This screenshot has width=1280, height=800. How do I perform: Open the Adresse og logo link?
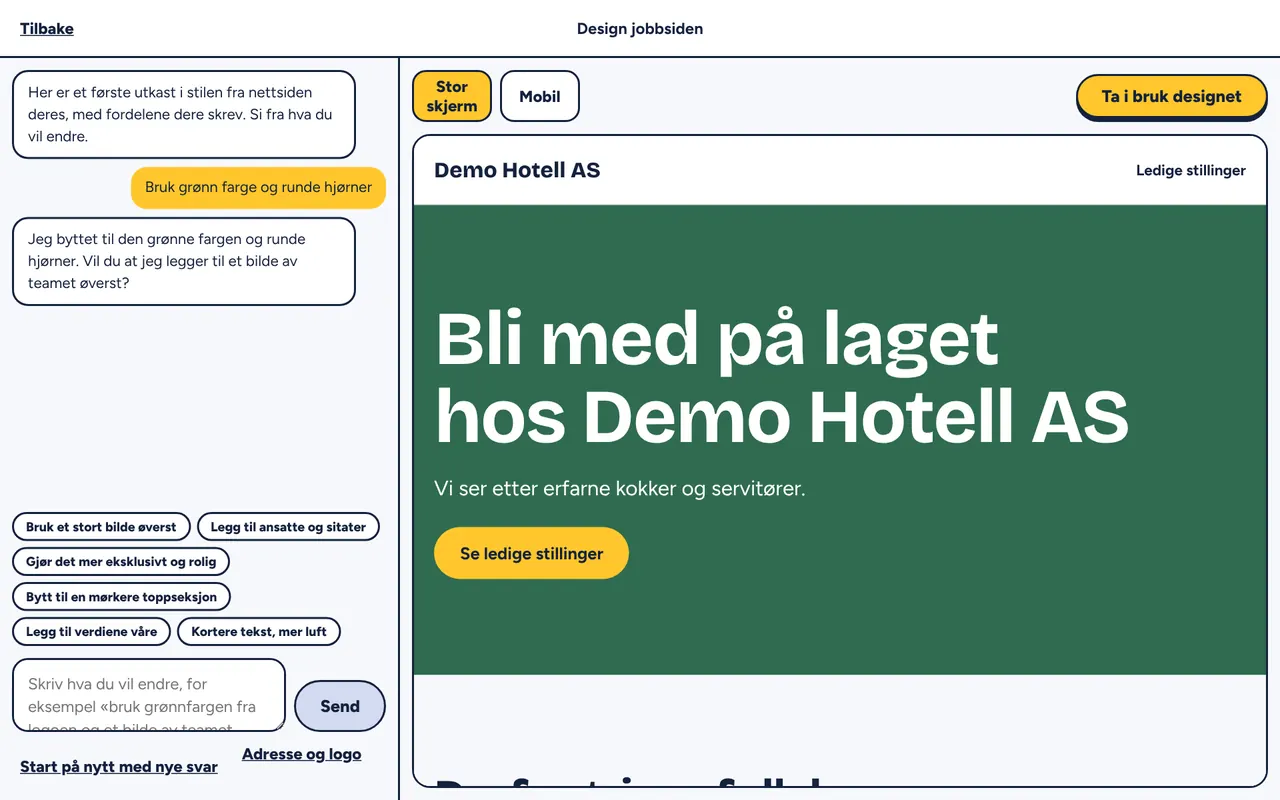point(301,754)
